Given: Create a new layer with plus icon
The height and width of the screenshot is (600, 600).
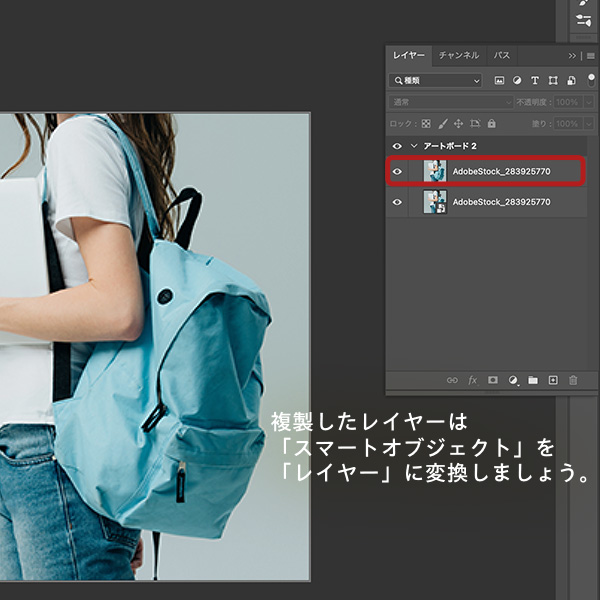Looking at the screenshot, I should pyautogui.click(x=553, y=380).
